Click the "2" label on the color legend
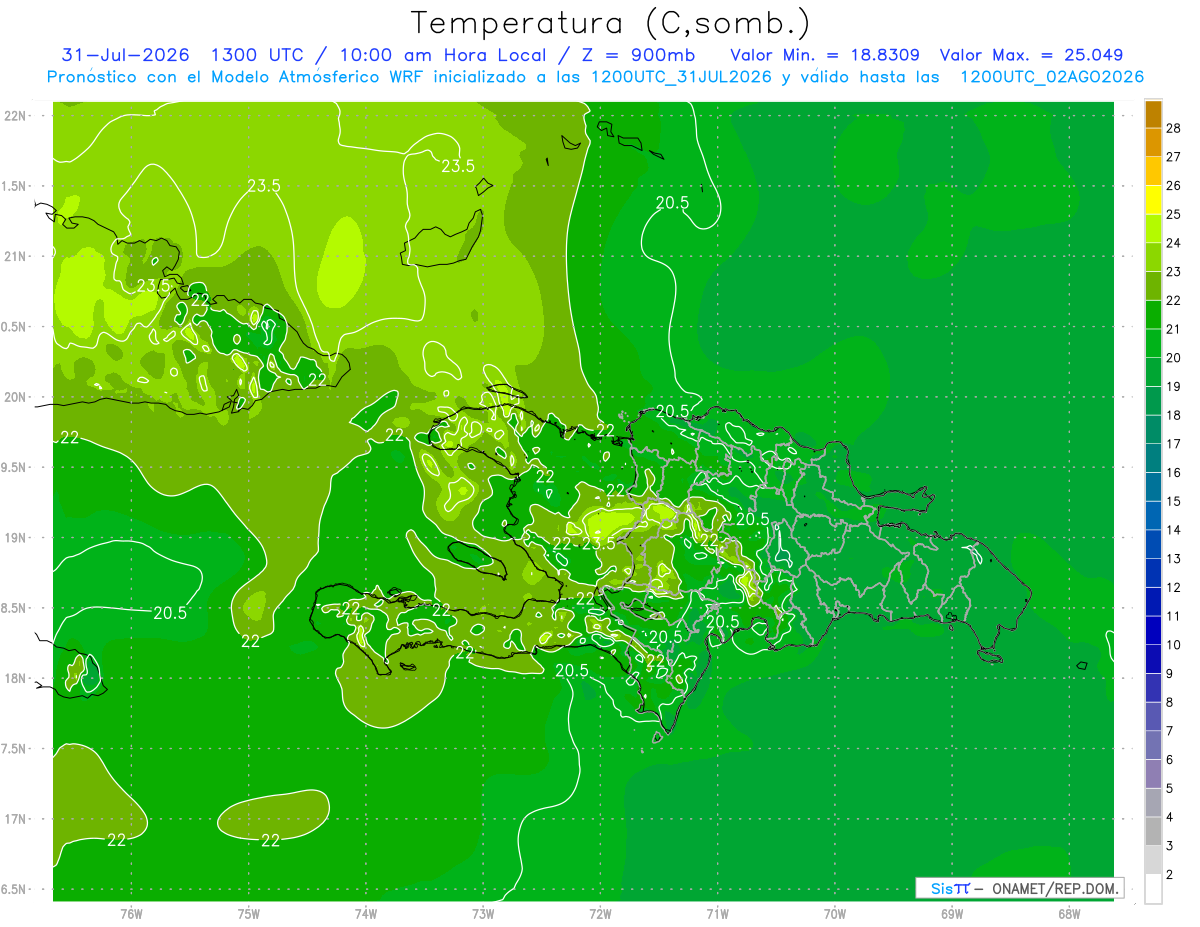Image resolution: width=1200 pixels, height=927 pixels. pyautogui.click(x=1170, y=875)
